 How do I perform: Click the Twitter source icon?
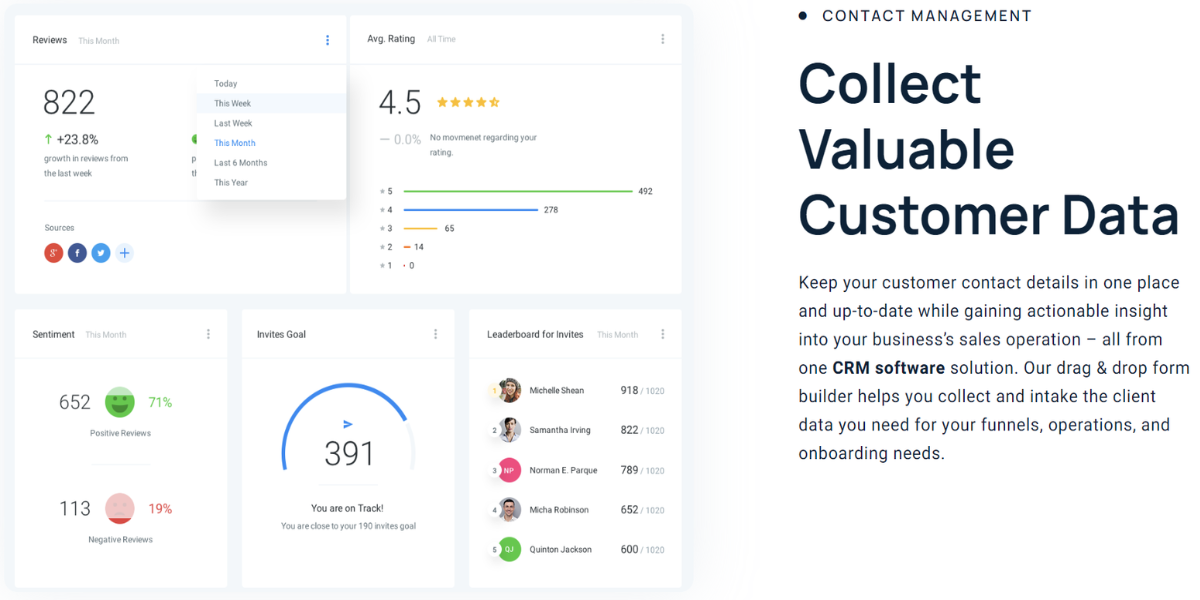point(101,253)
